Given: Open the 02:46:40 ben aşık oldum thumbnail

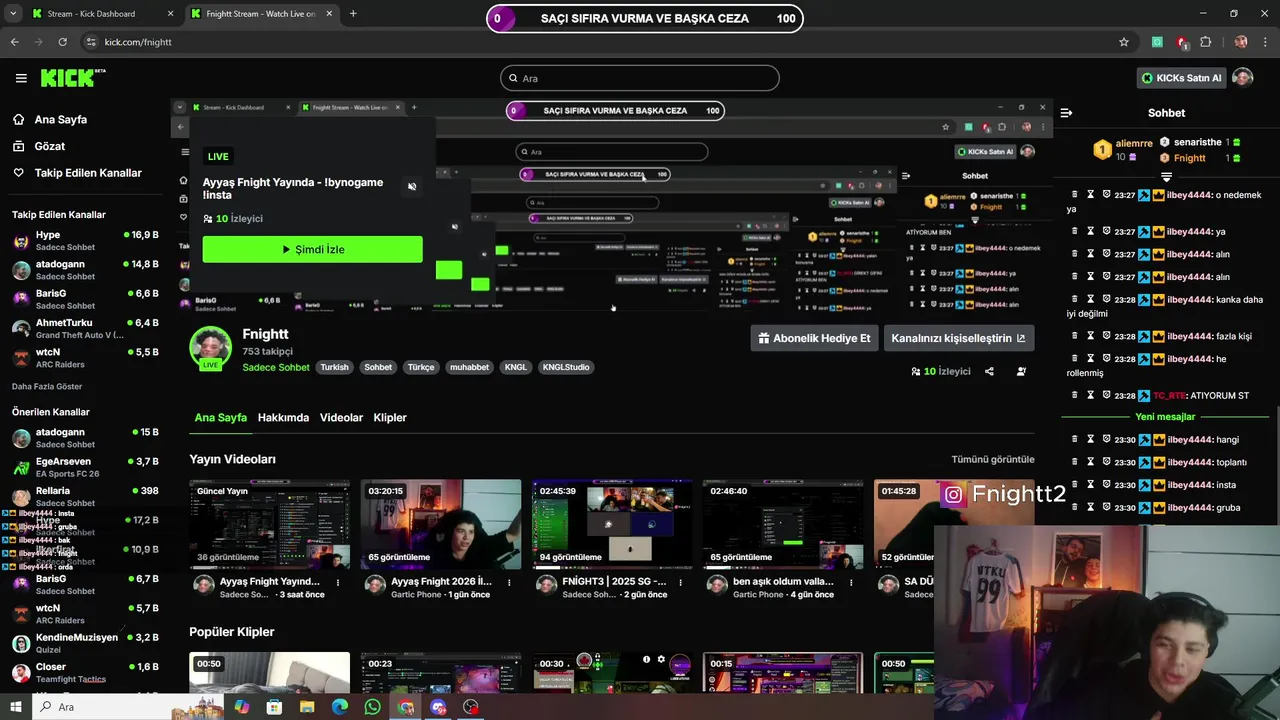Looking at the screenshot, I should pos(783,523).
